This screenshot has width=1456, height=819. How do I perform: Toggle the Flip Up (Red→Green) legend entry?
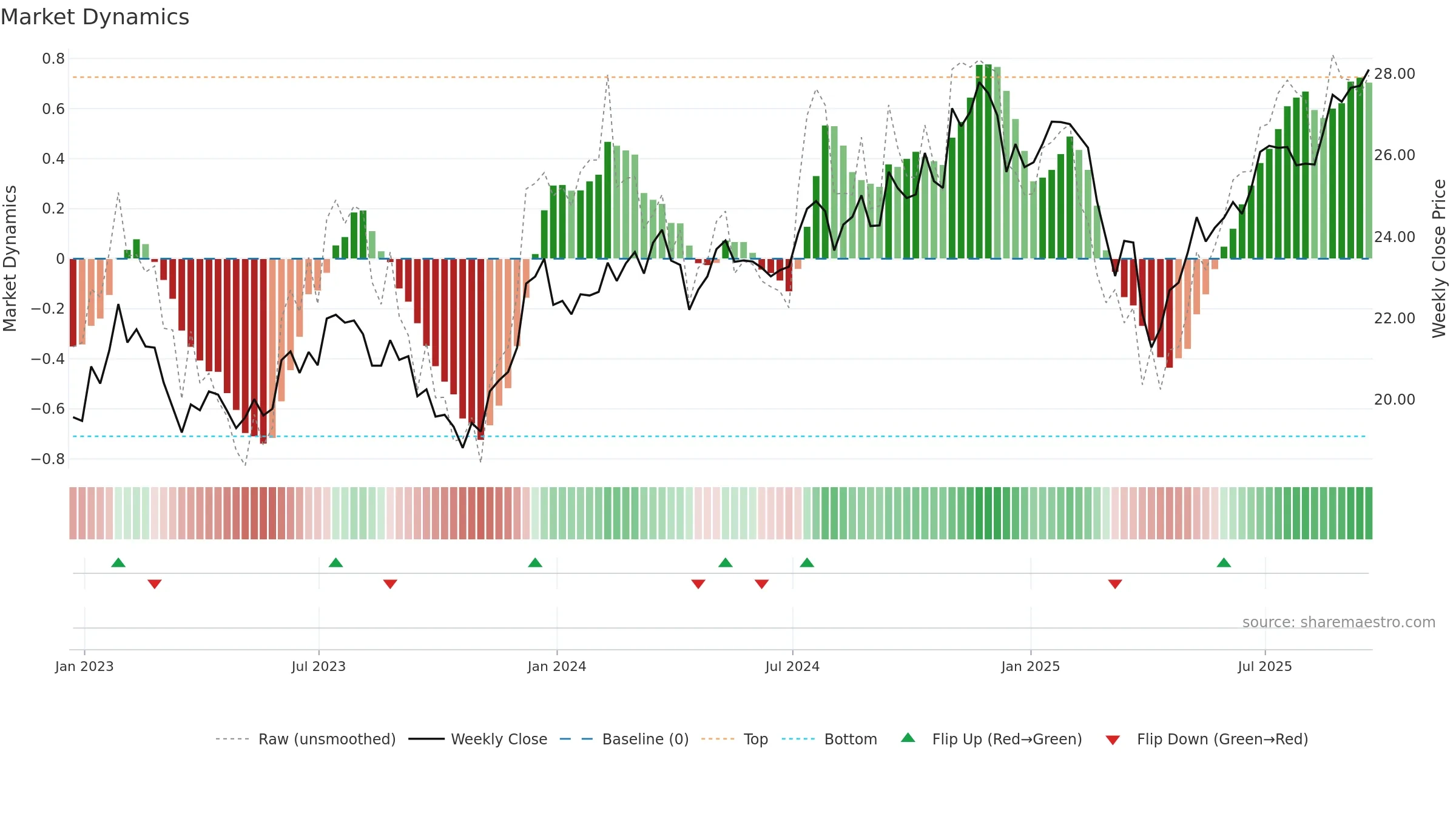point(991,739)
